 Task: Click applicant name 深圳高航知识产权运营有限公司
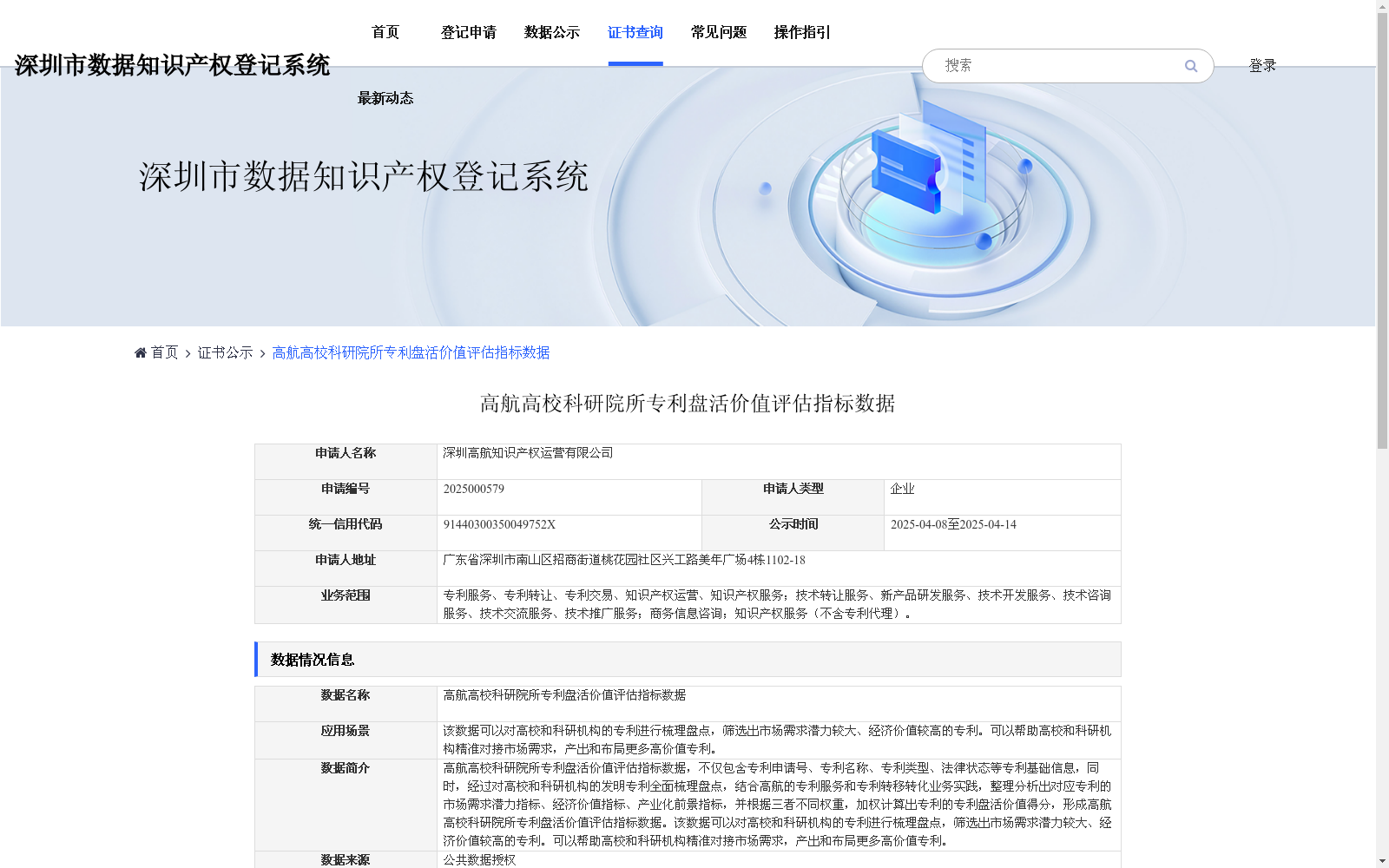click(x=528, y=453)
